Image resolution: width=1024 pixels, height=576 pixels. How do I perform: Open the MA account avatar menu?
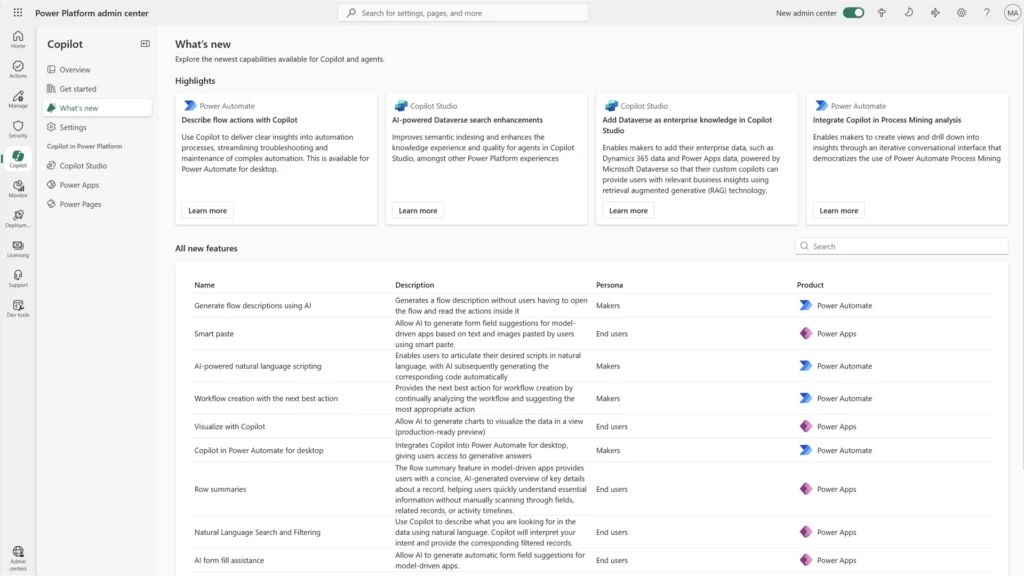tap(1011, 13)
